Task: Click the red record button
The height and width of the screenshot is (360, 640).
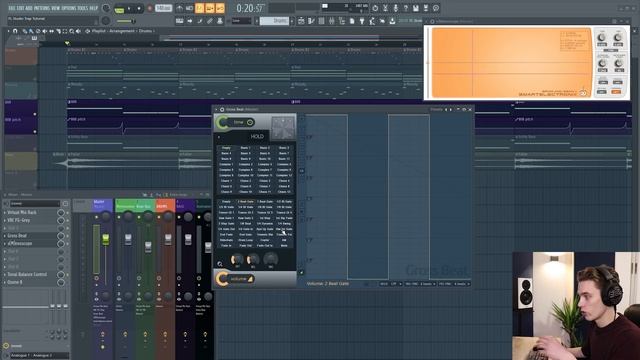Action: [x=149, y=9]
